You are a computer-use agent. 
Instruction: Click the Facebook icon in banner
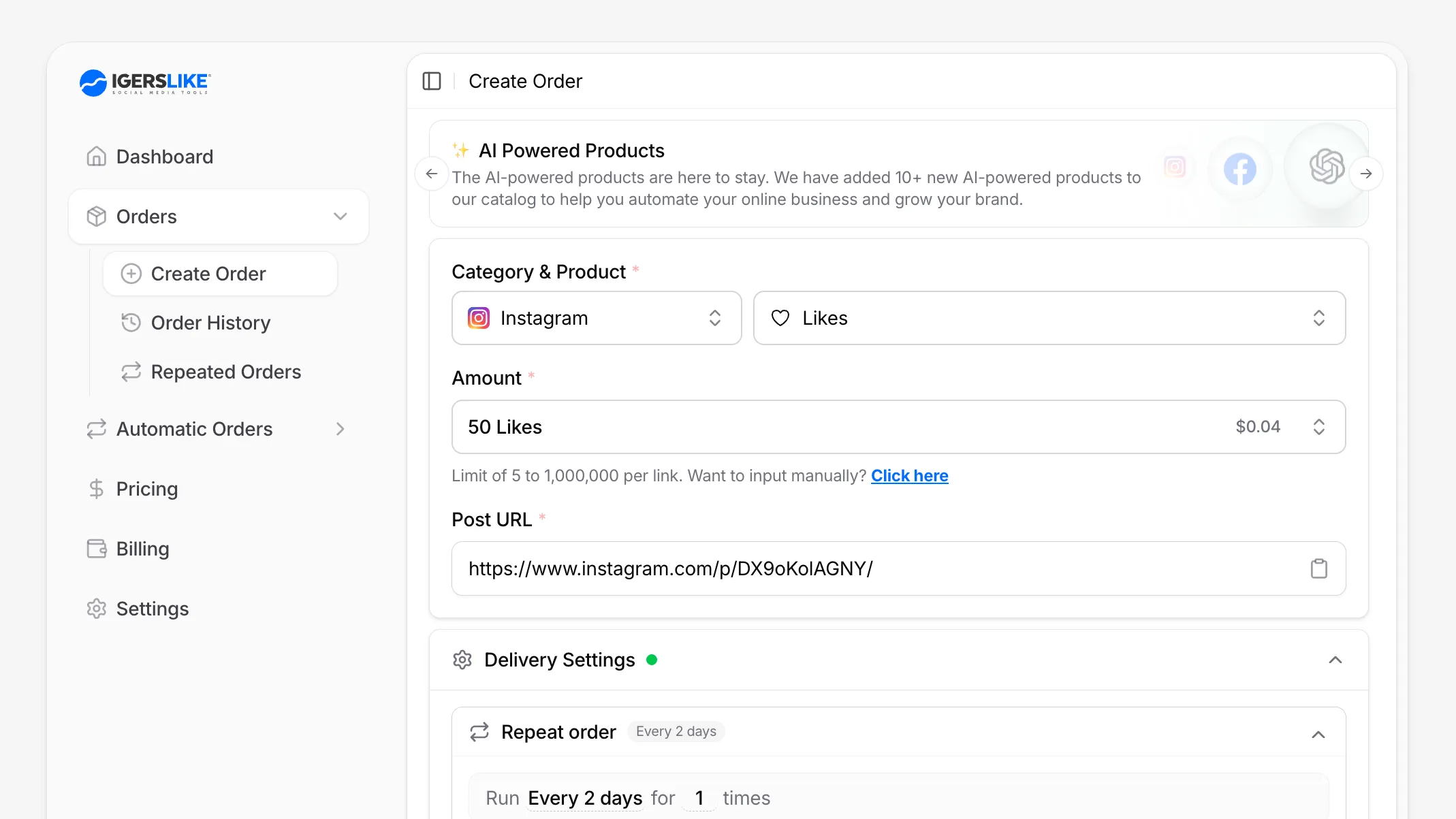(x=1239, y=169)
